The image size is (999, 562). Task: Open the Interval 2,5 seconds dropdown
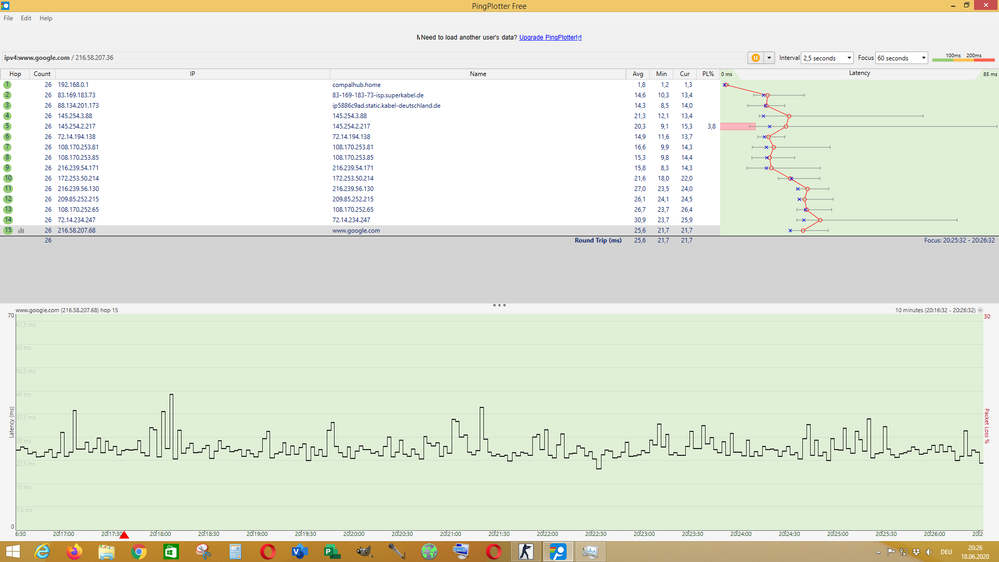click(827, 57)
